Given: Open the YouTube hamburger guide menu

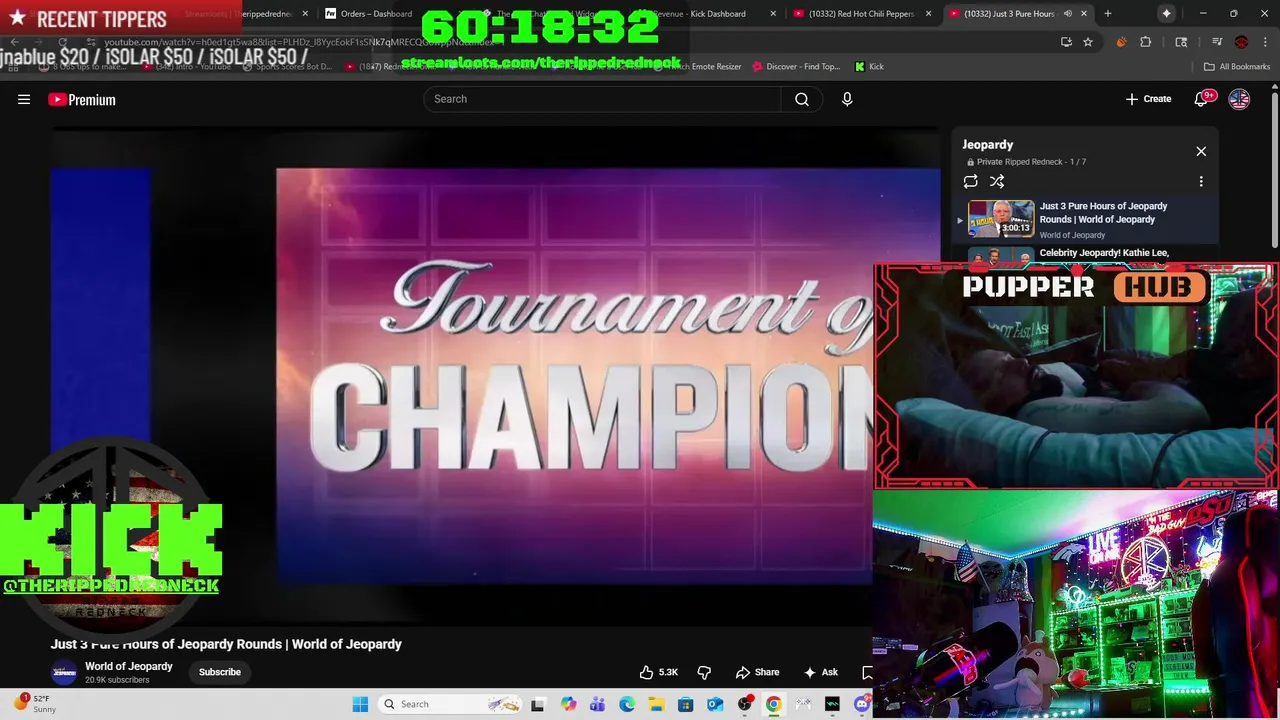Looking at the screenshot, I should pyautogui.click(x=24, y=99).
